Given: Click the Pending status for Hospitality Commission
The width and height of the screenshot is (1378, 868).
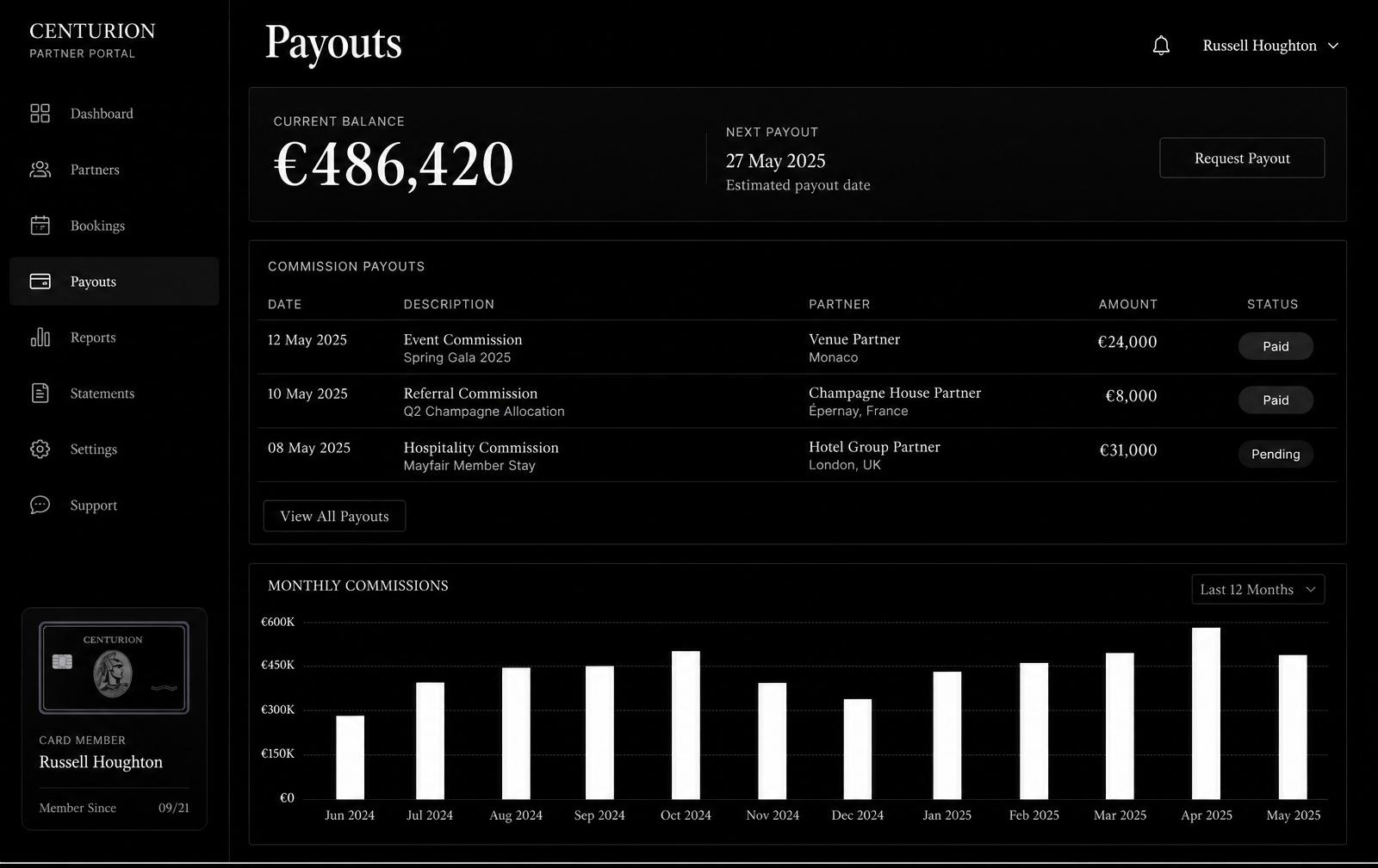Looking at the screenshot, I should (x=1276, y=454).
